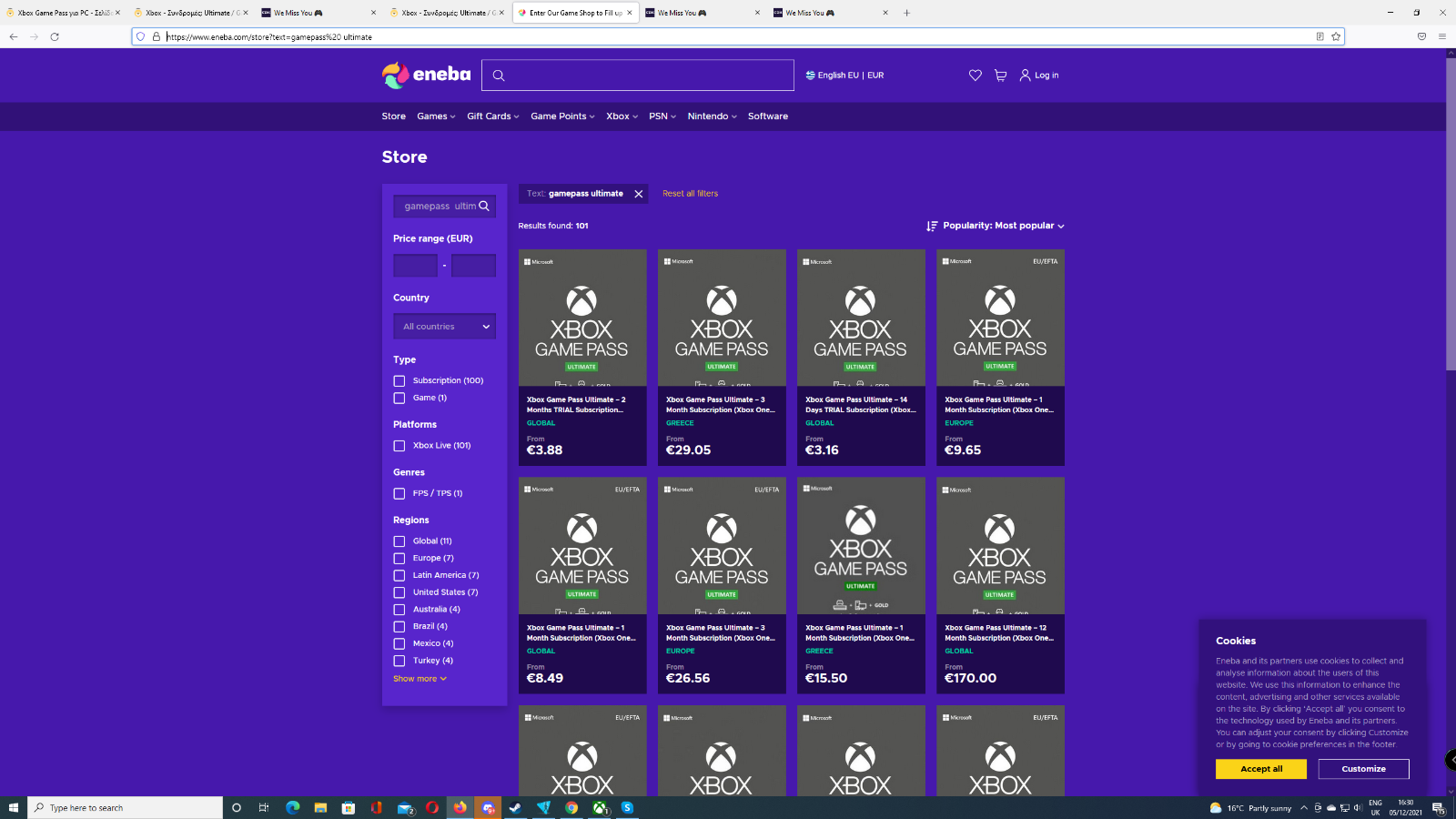Open the Software navigation item
This screenshot has width=1456, height=819.
tap(768, 116)
